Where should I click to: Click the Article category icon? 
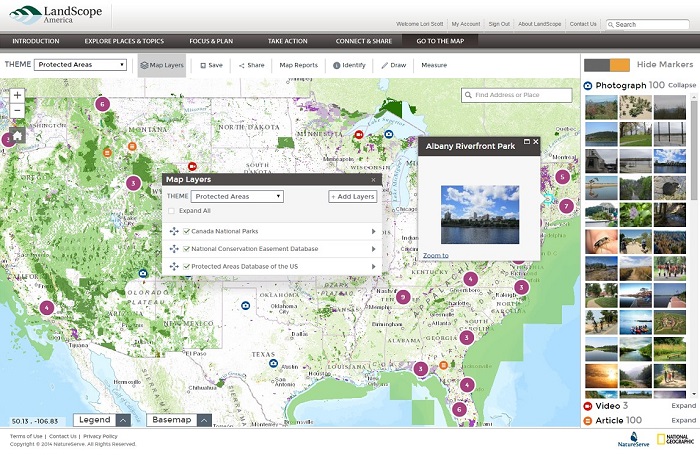coord(588,421)
